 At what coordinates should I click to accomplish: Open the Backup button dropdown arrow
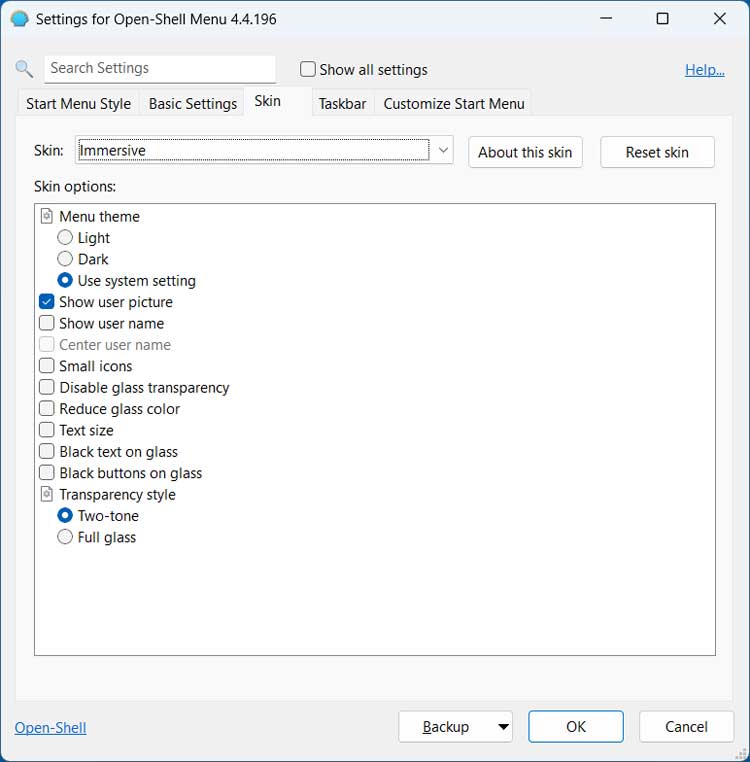[x=504, y=727]
